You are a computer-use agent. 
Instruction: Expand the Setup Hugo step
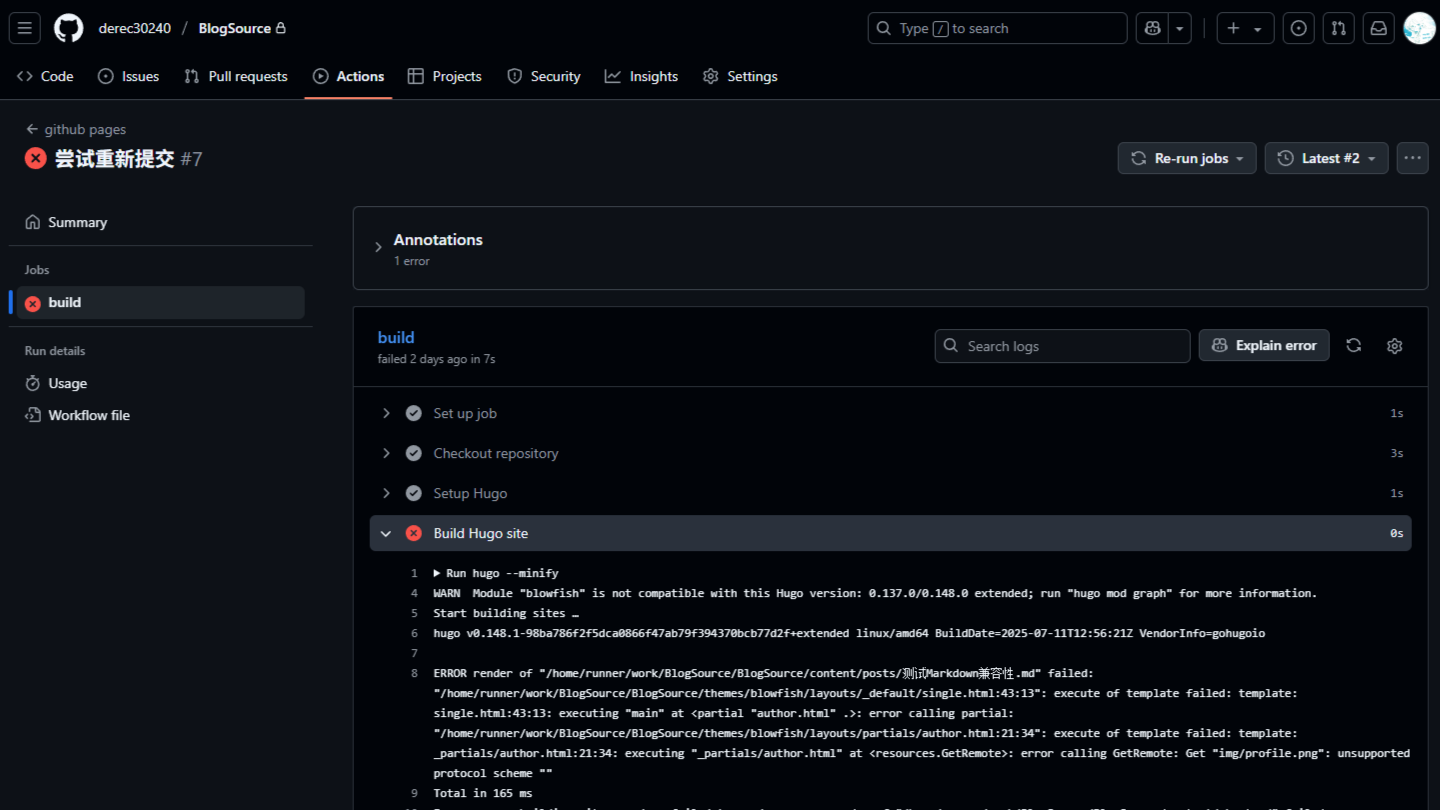coord(890,493)
